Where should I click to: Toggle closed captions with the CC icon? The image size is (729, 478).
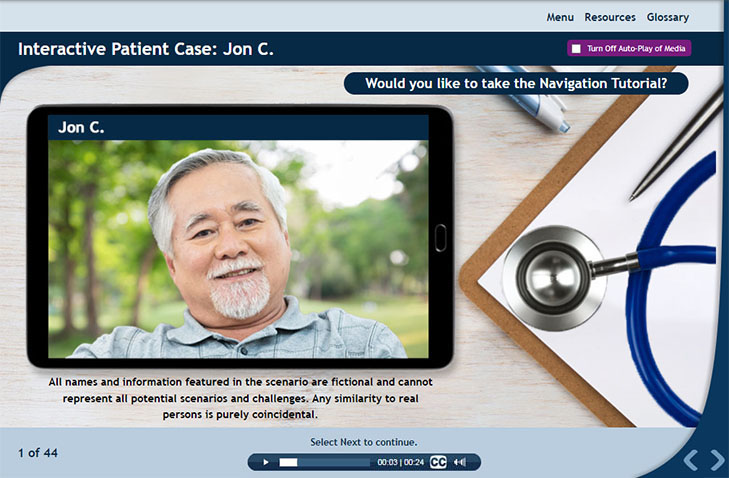438,462
